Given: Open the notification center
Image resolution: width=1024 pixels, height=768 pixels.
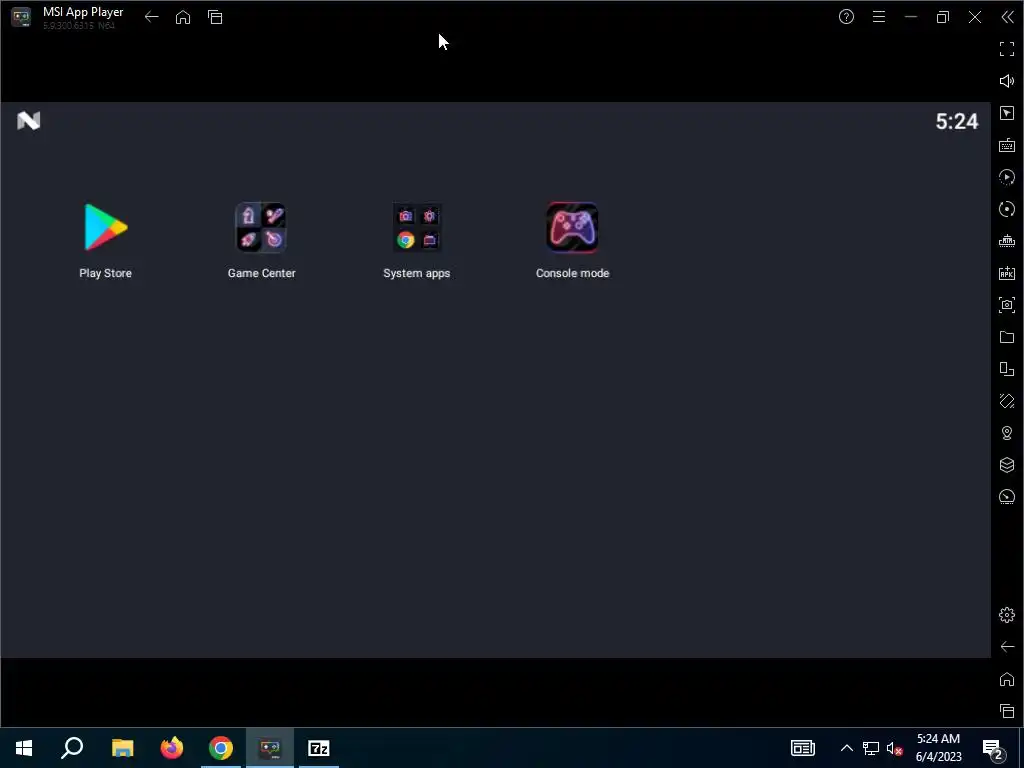Looking at the screenshot, I should point(993,748).
